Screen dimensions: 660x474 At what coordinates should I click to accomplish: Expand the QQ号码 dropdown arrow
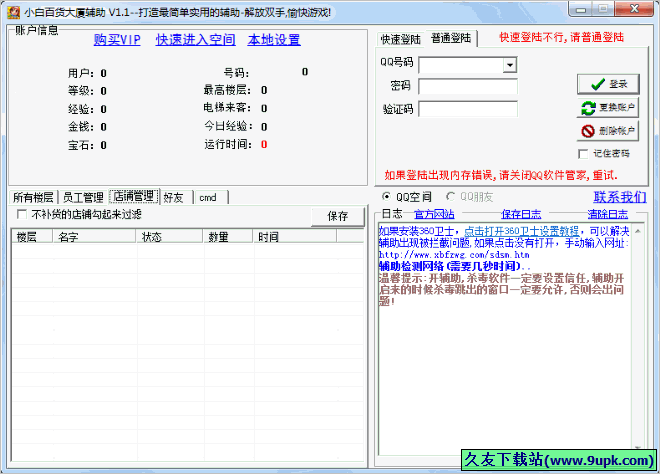510,65
